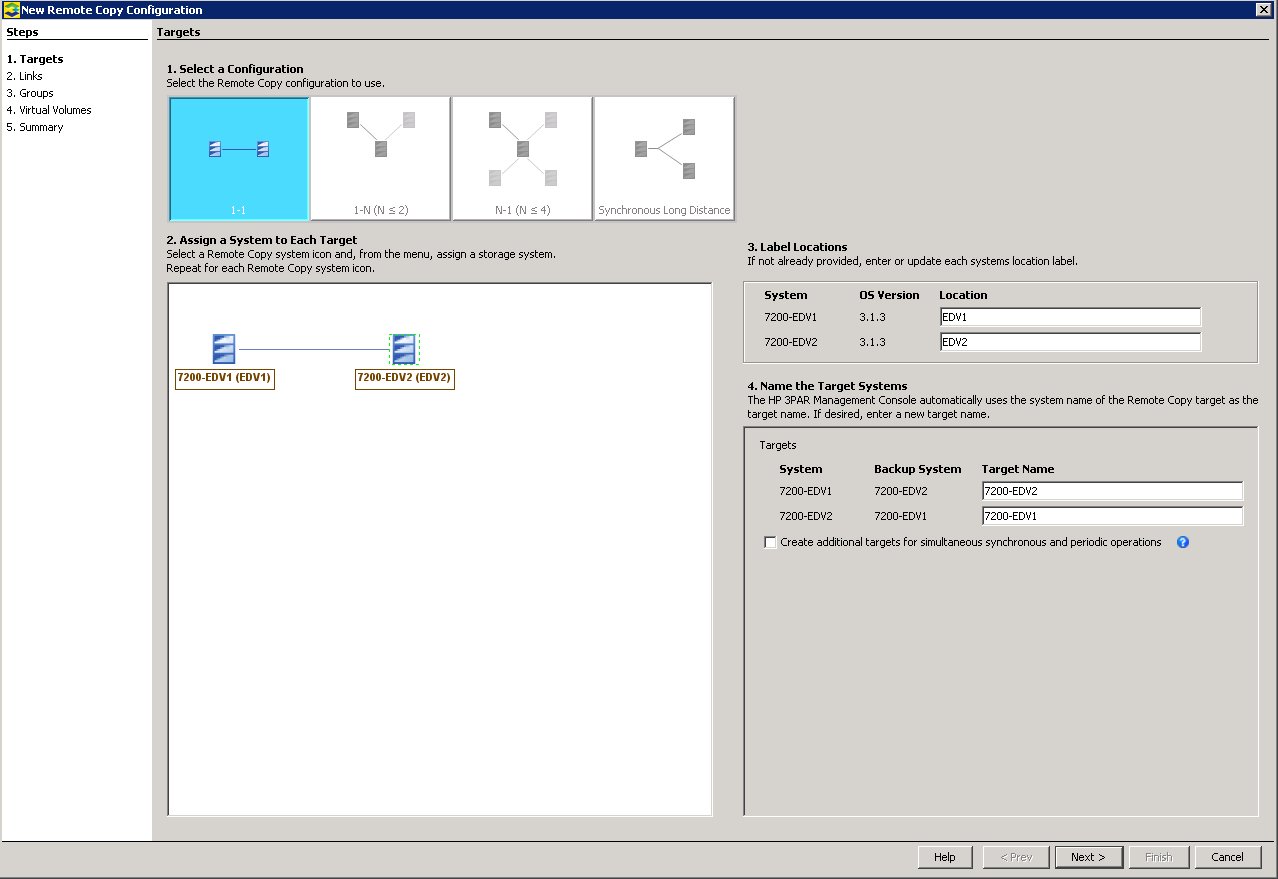Choose the 1-N (N ≤ 2) configuration
The width and height of the screenshot is (1278, 879).
381,158
